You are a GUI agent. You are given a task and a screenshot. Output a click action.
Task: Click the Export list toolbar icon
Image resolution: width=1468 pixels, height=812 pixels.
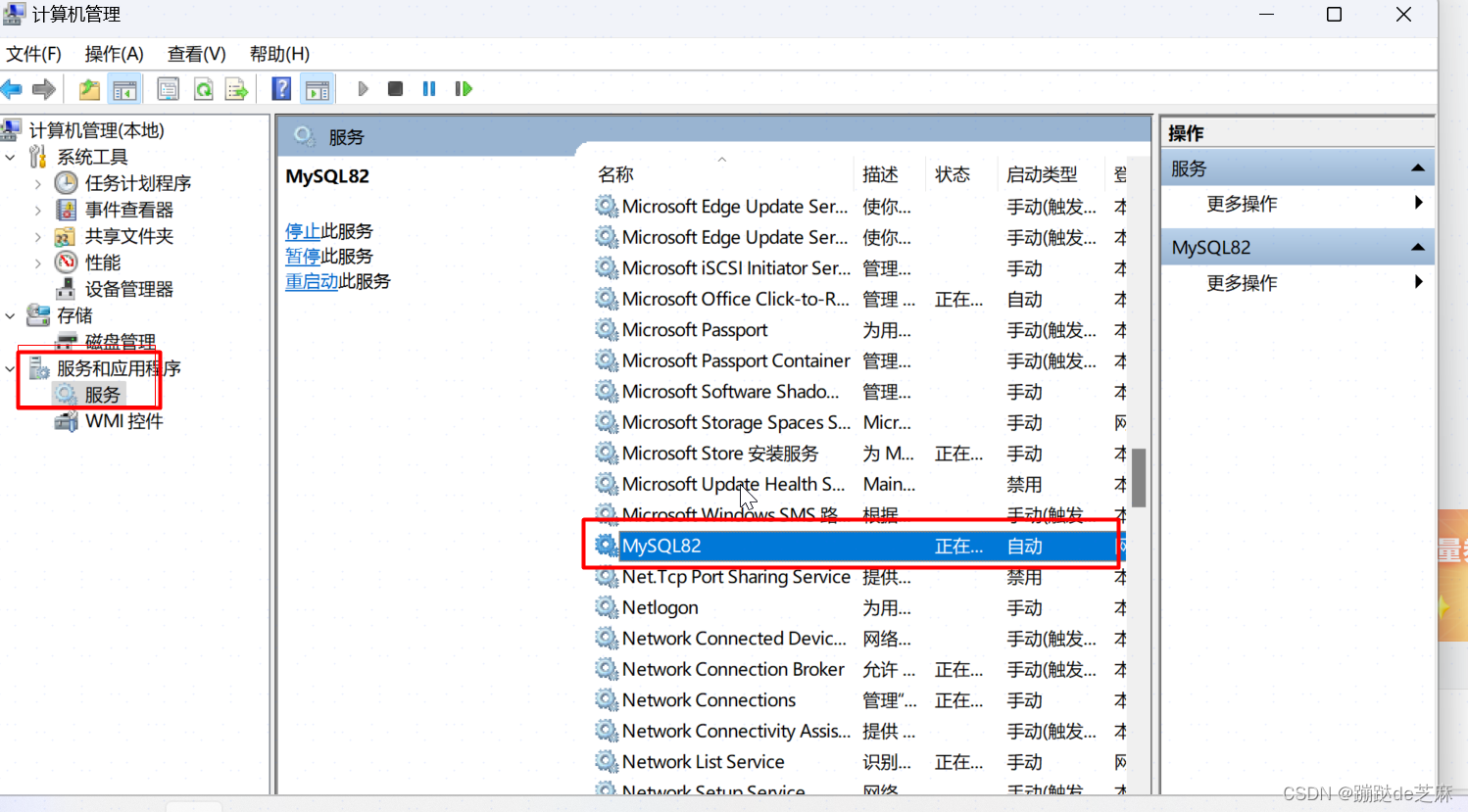[236, 89]
